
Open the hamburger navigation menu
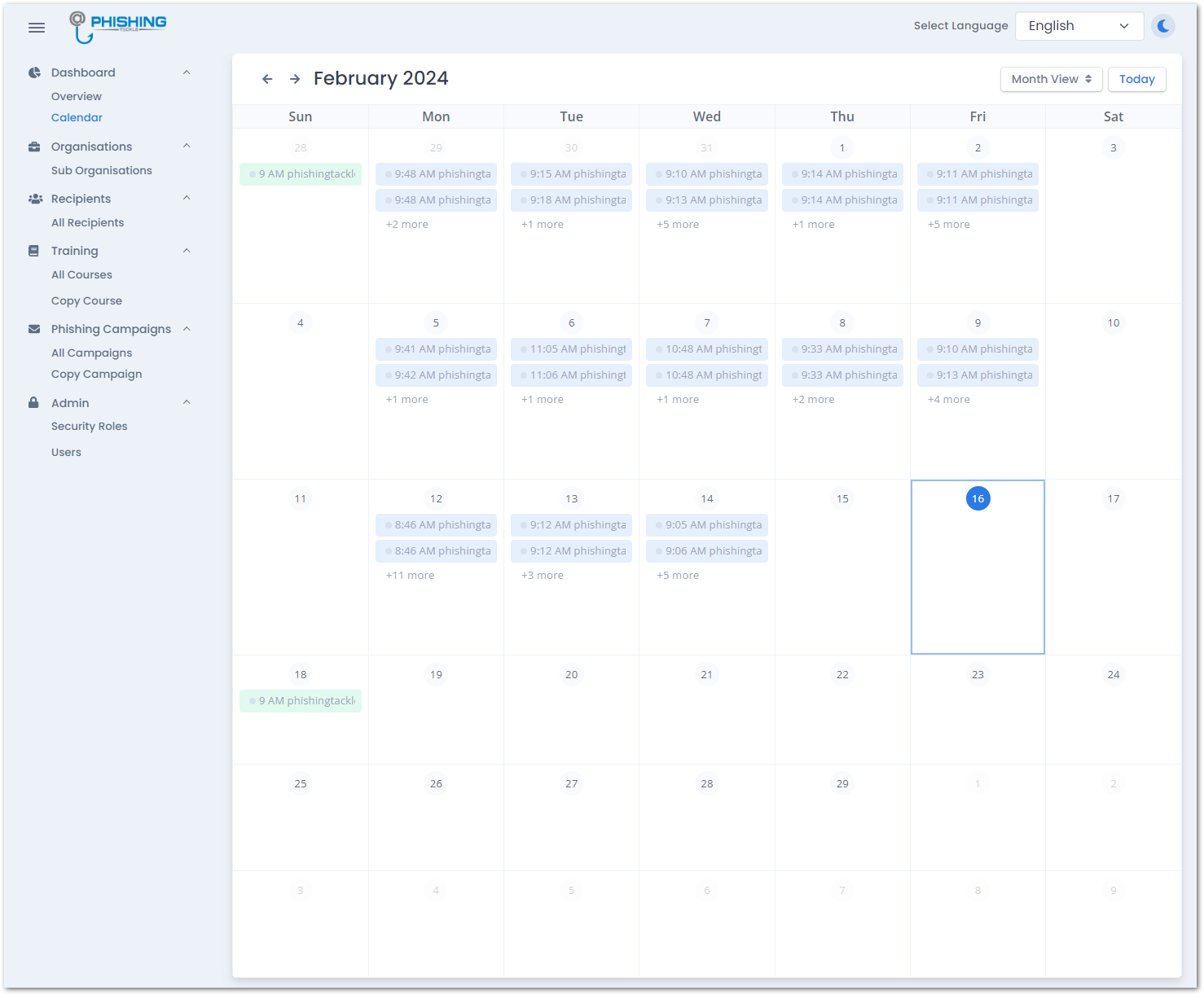36,27
